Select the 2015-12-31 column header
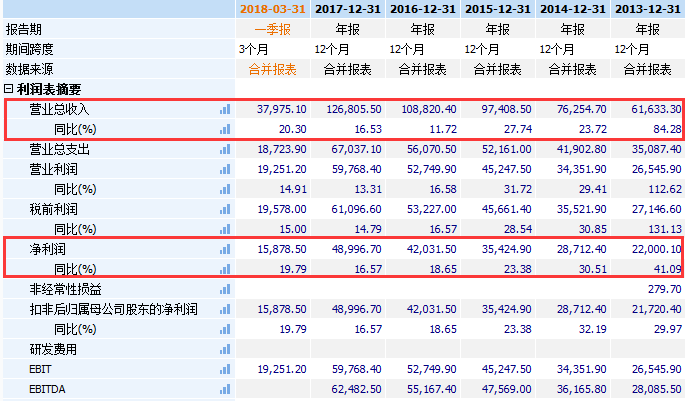685x401 pixels. (x=498, y=9)
